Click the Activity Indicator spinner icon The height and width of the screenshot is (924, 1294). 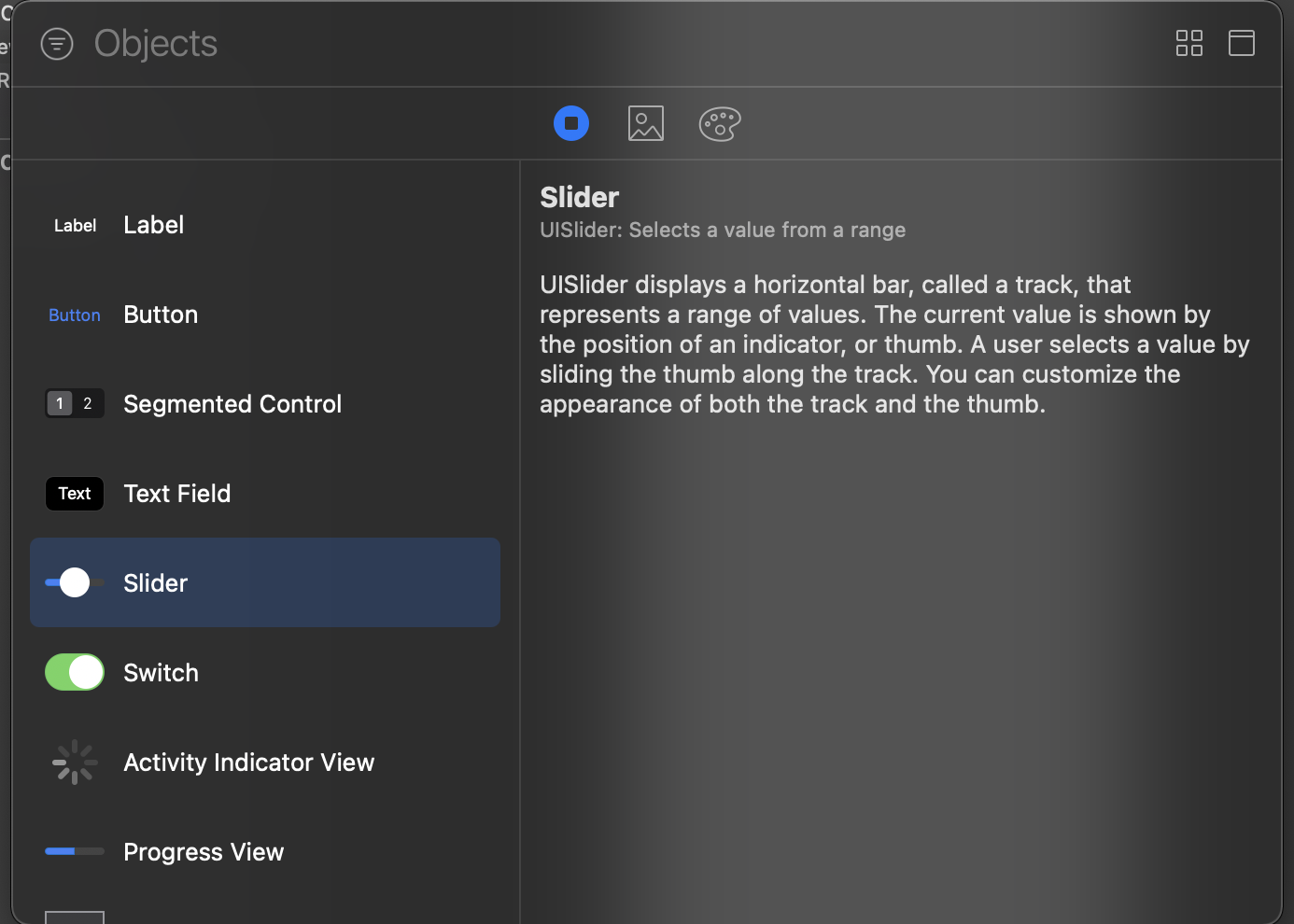[x=75, y=763]
